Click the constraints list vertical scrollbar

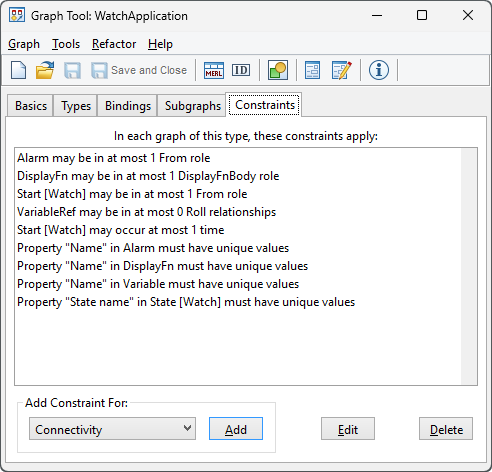[x=469, y=266]
